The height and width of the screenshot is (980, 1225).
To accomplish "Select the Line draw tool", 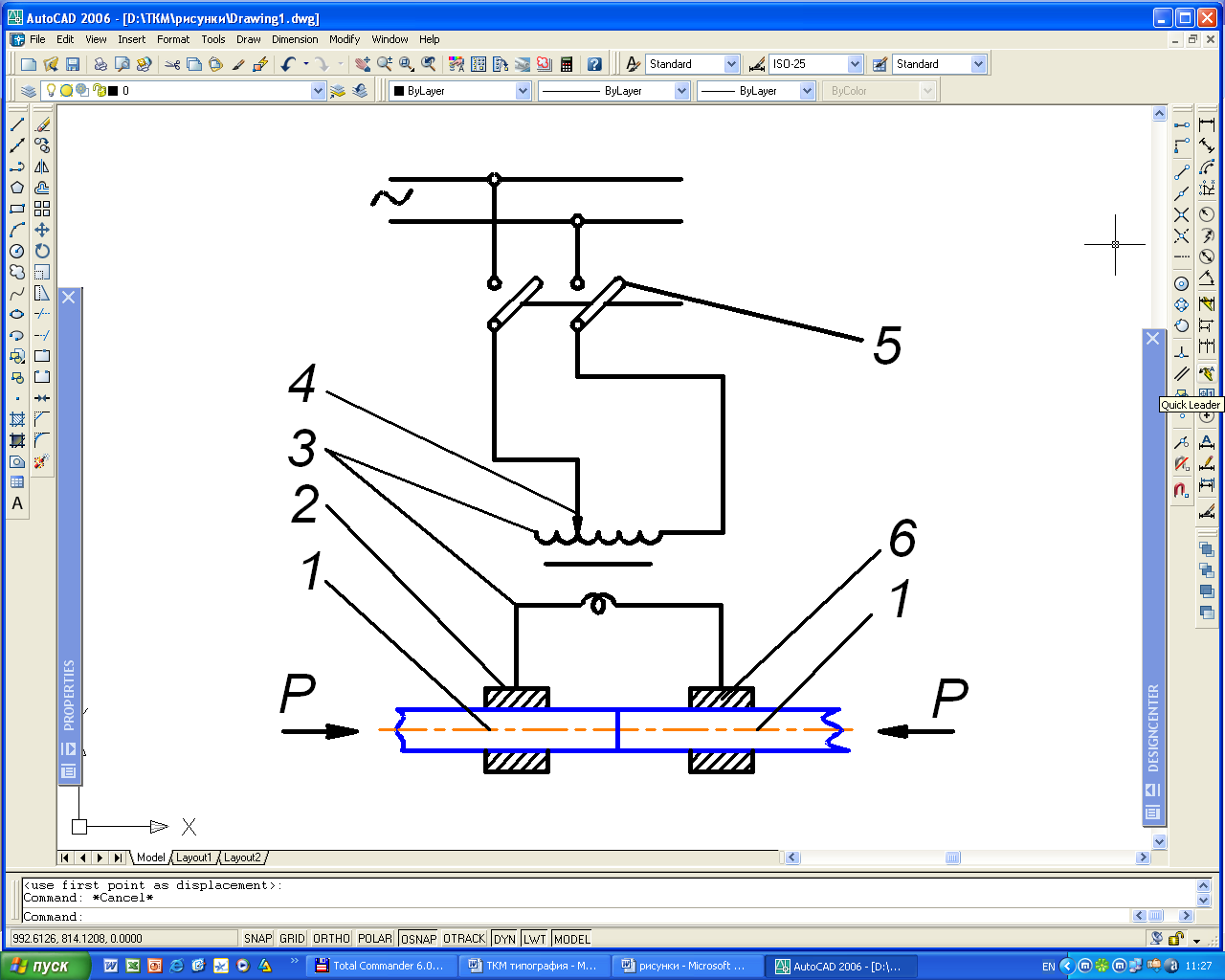I will (17, 124).
